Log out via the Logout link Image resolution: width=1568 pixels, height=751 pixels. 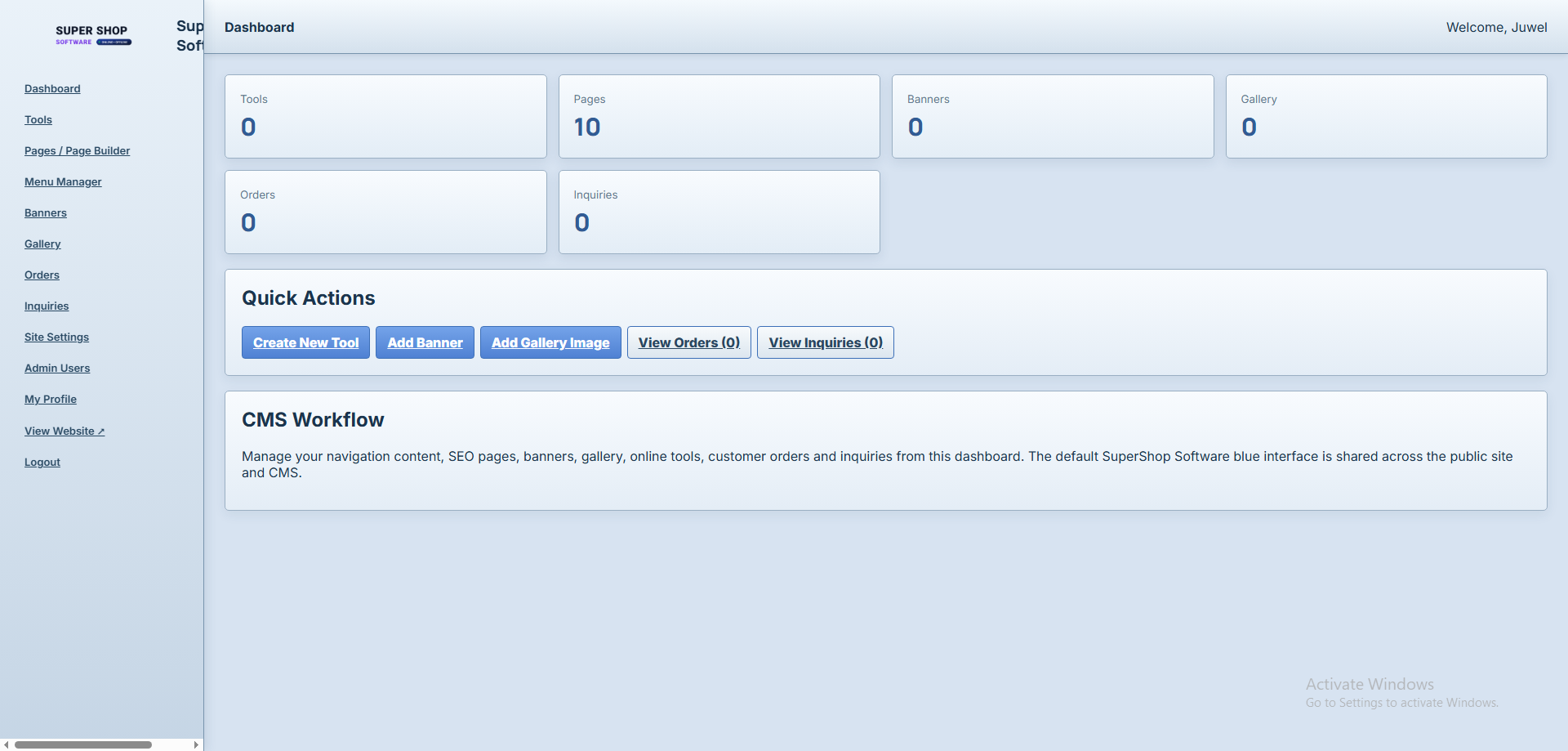(x=42, y=462)
